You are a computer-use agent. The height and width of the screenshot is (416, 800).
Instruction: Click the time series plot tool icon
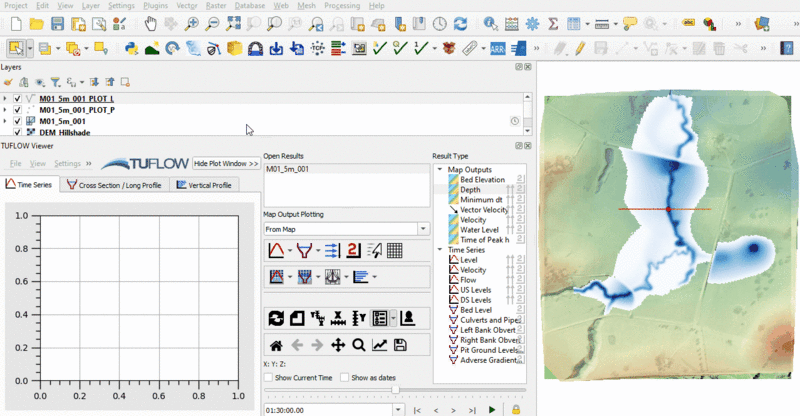click(x=276, y=250)
